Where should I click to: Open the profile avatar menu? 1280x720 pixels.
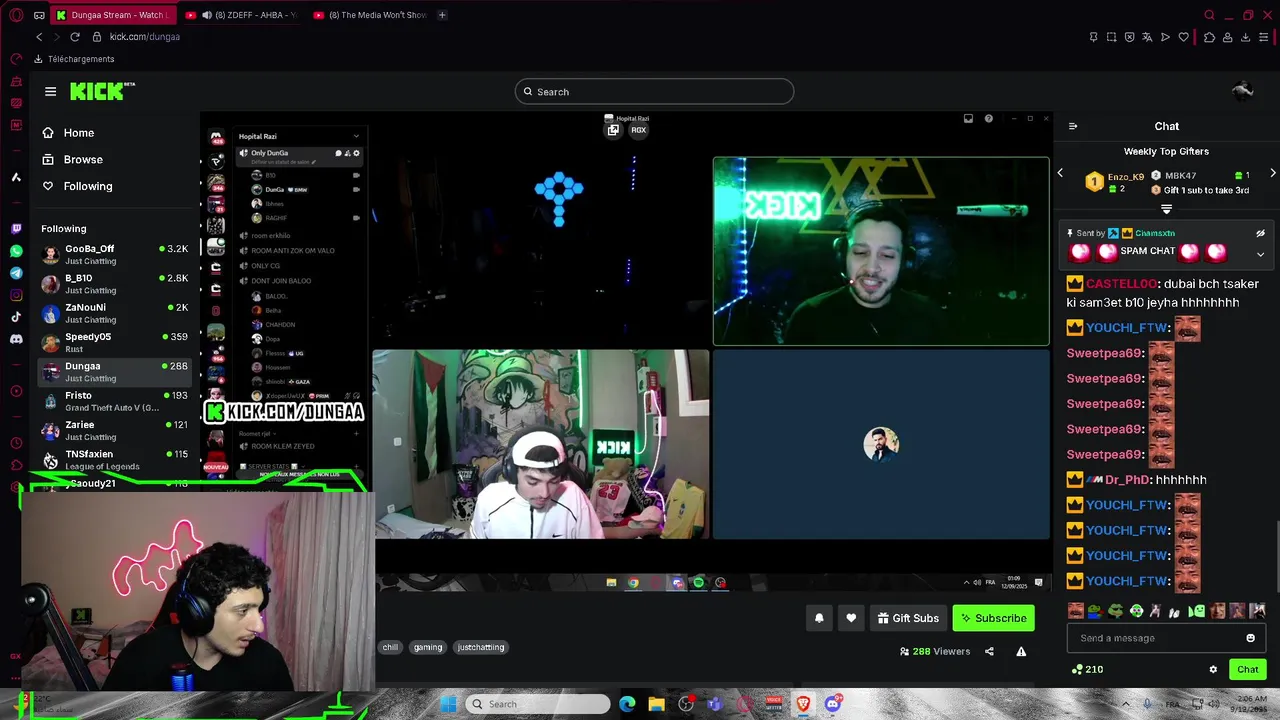1243,91
